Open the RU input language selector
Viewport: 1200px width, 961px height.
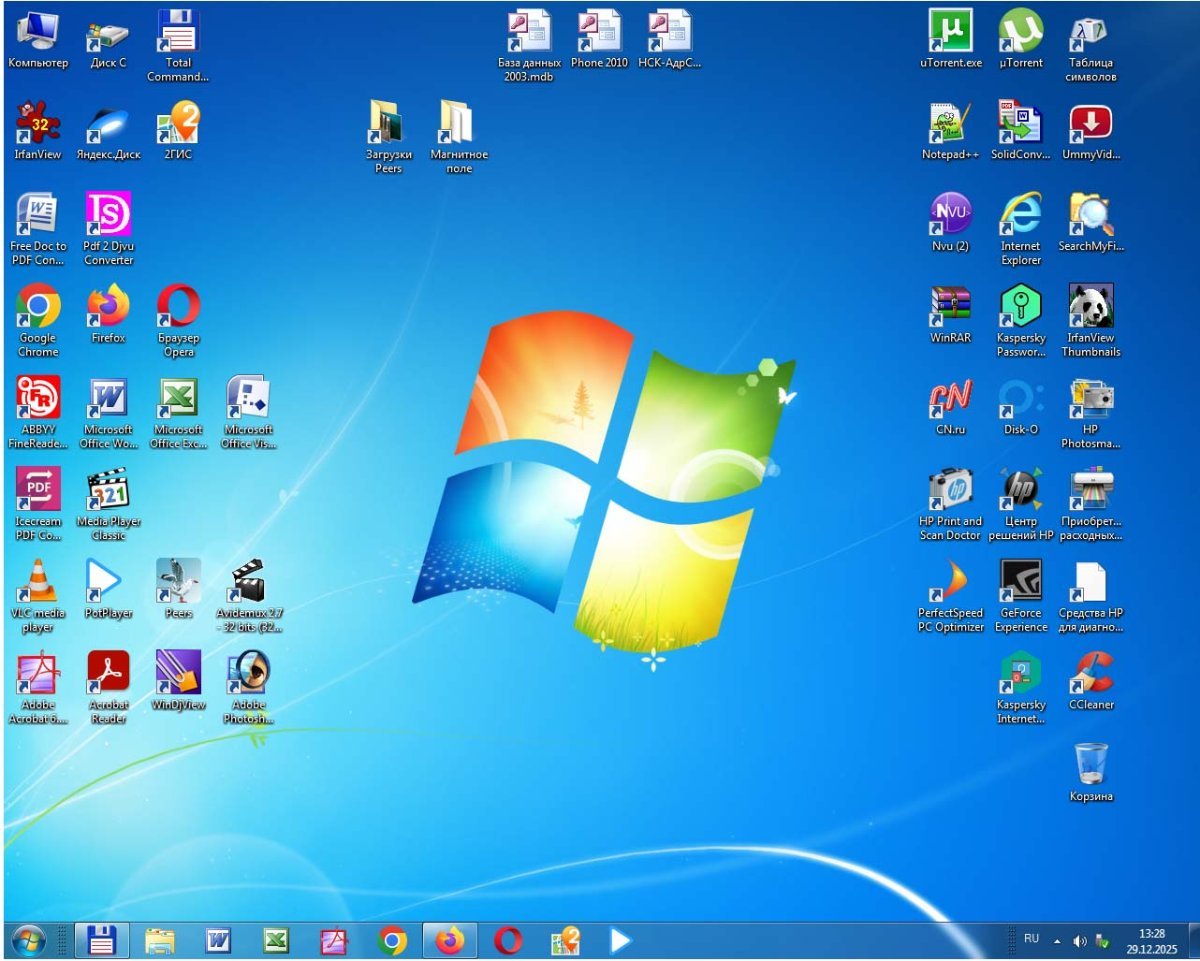1031,939
